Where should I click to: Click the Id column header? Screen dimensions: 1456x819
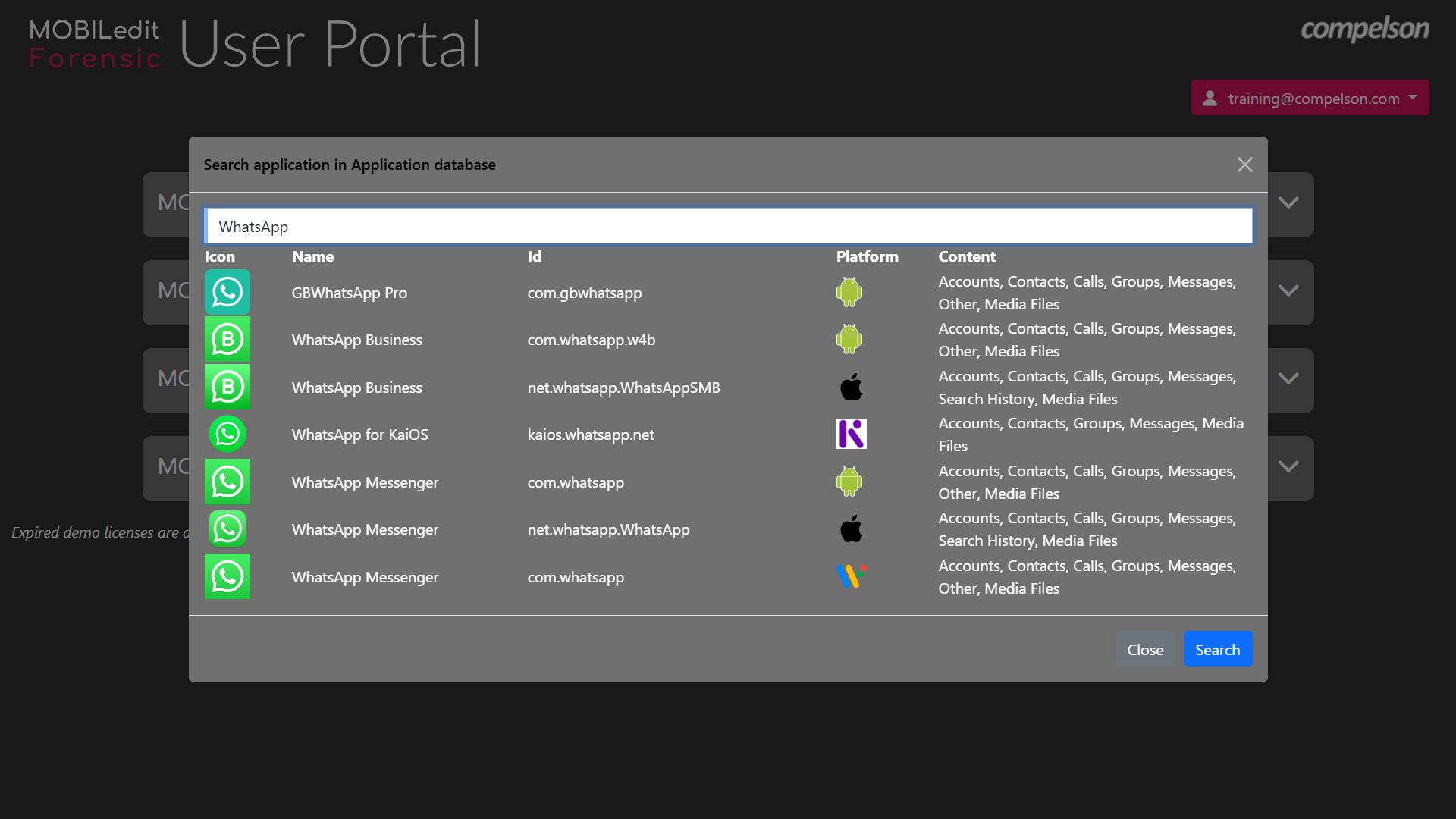[535, 256]
